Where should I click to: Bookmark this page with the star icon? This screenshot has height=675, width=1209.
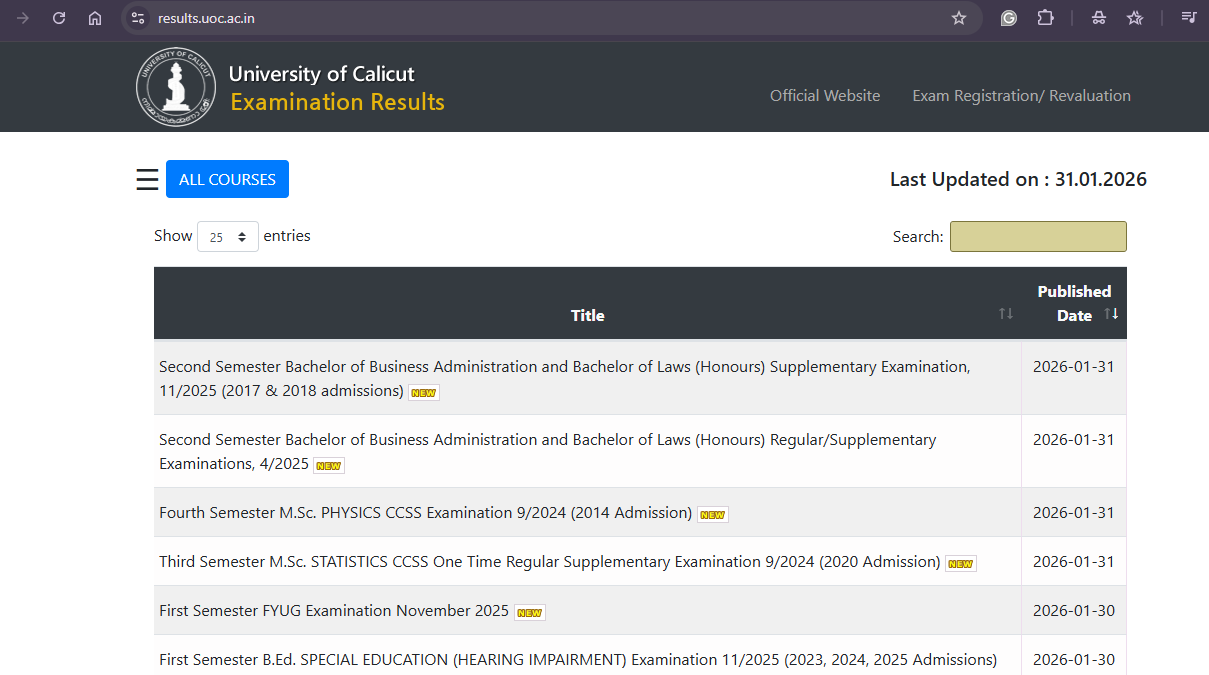point(958,18)
